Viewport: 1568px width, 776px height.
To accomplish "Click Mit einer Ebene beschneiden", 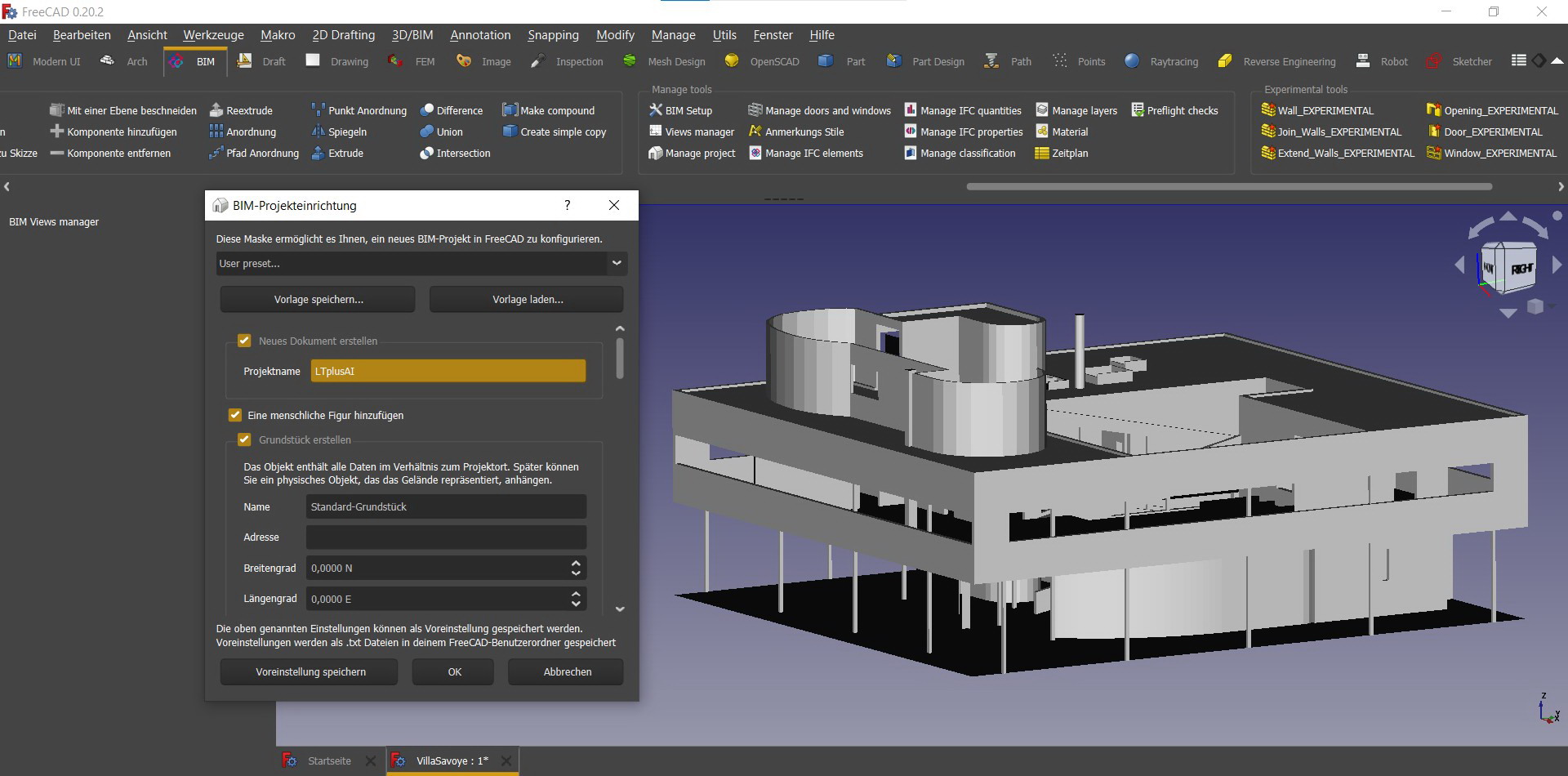I will [x=123, y=110].
